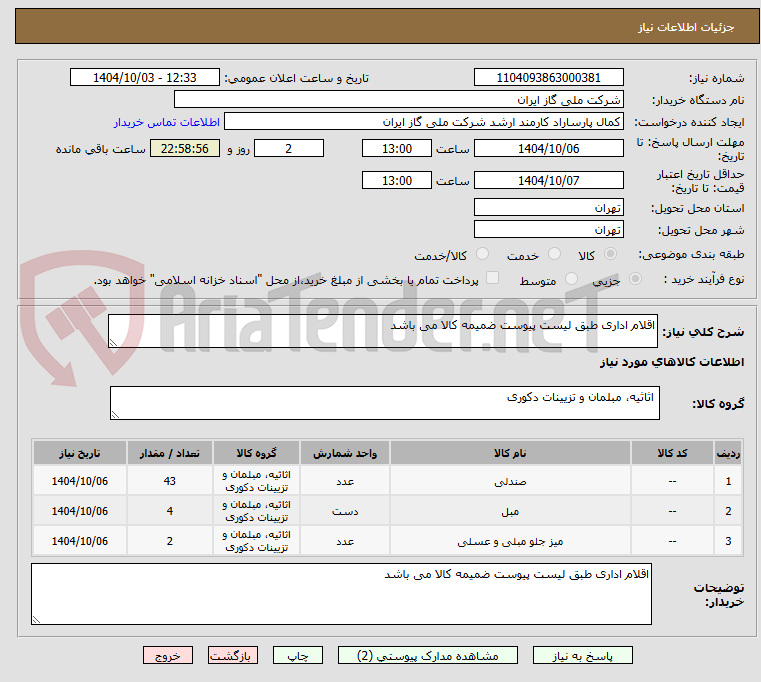The height and width of the screenshot is (682, 761).
Task: Click the صندلی item name cell
Action: click(510, 481)
